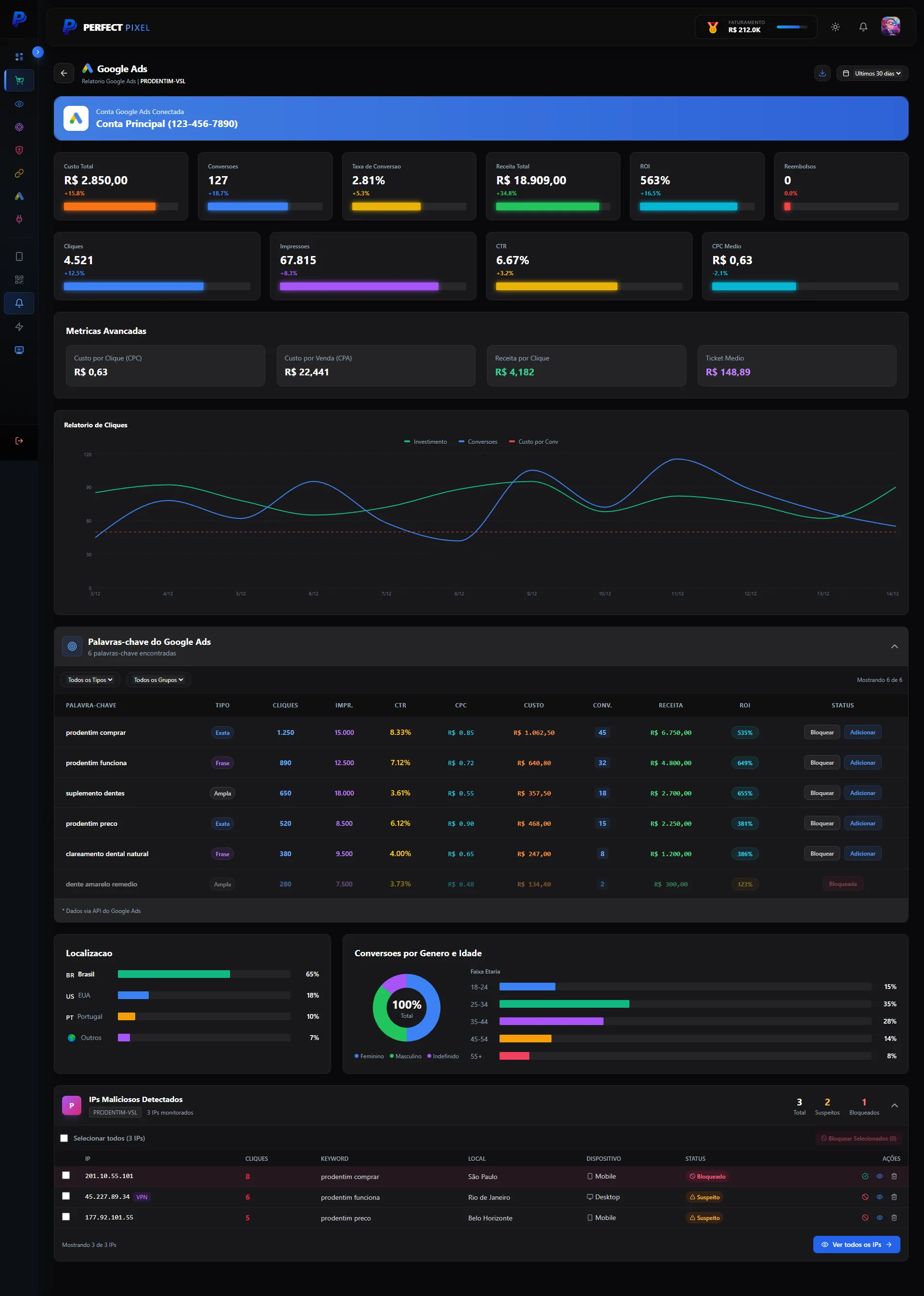This screenshot has height=1296, width=924.
Task: Open the QR code sidebar icon
Action: coord(19,280)
